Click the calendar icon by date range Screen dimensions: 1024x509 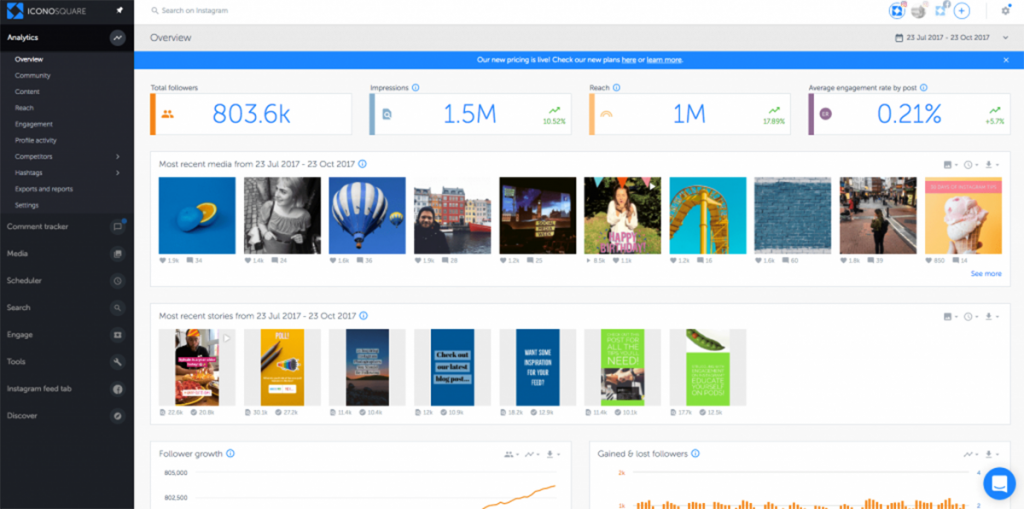tap(899, 38)
